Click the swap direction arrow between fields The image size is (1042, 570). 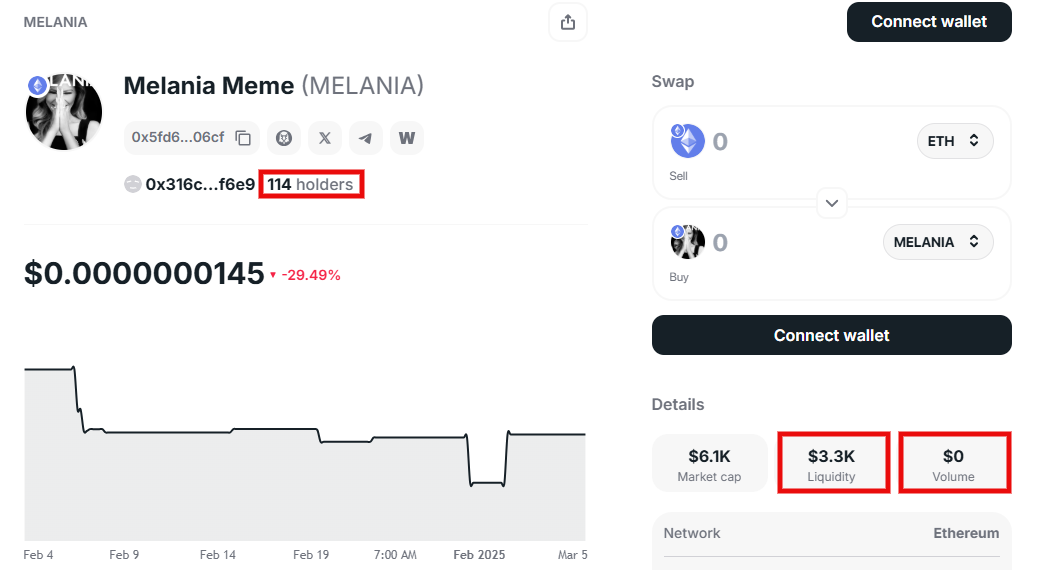tap(831, 203)
